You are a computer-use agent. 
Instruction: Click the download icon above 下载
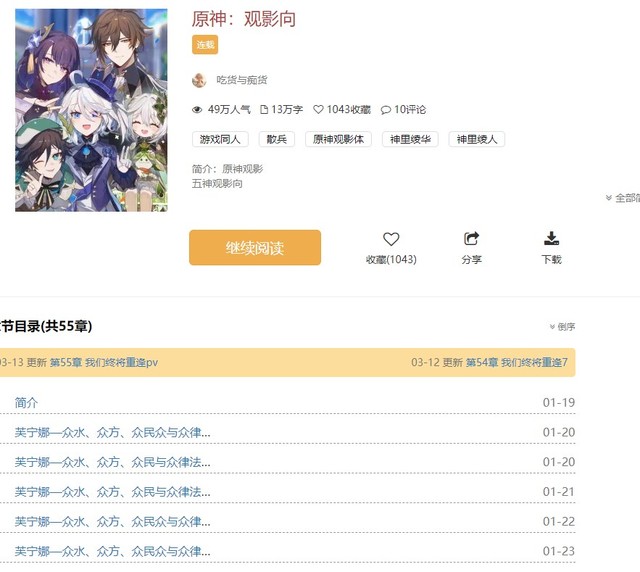pos(551,238)
